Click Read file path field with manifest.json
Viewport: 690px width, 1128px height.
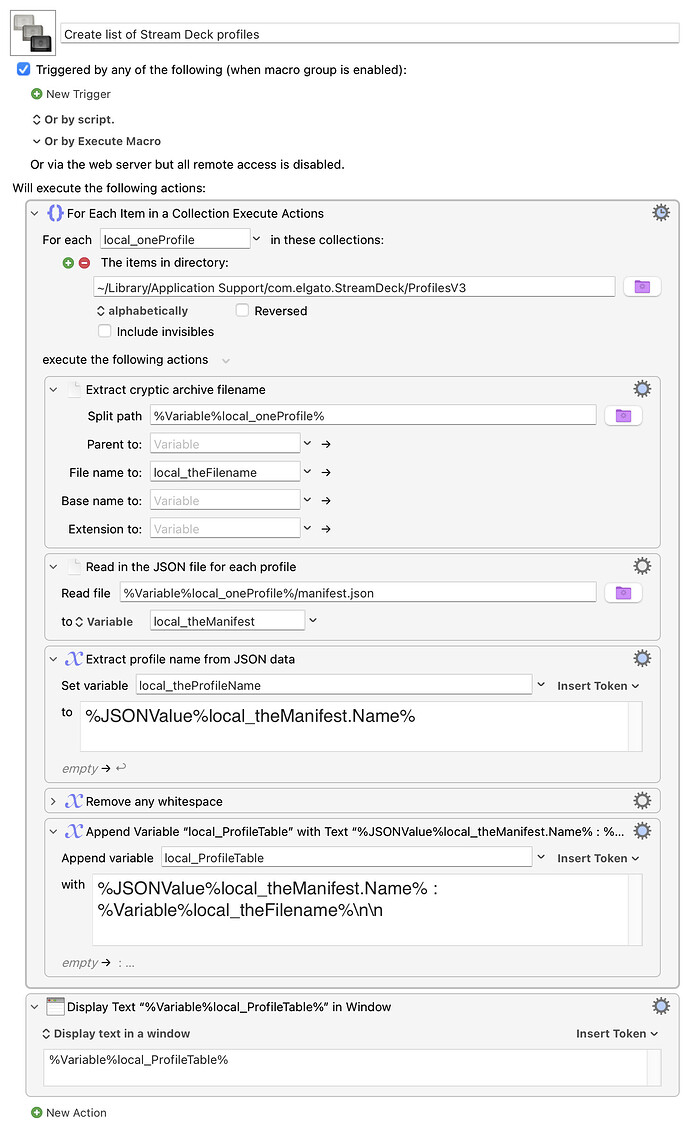(x=358, y=593)
